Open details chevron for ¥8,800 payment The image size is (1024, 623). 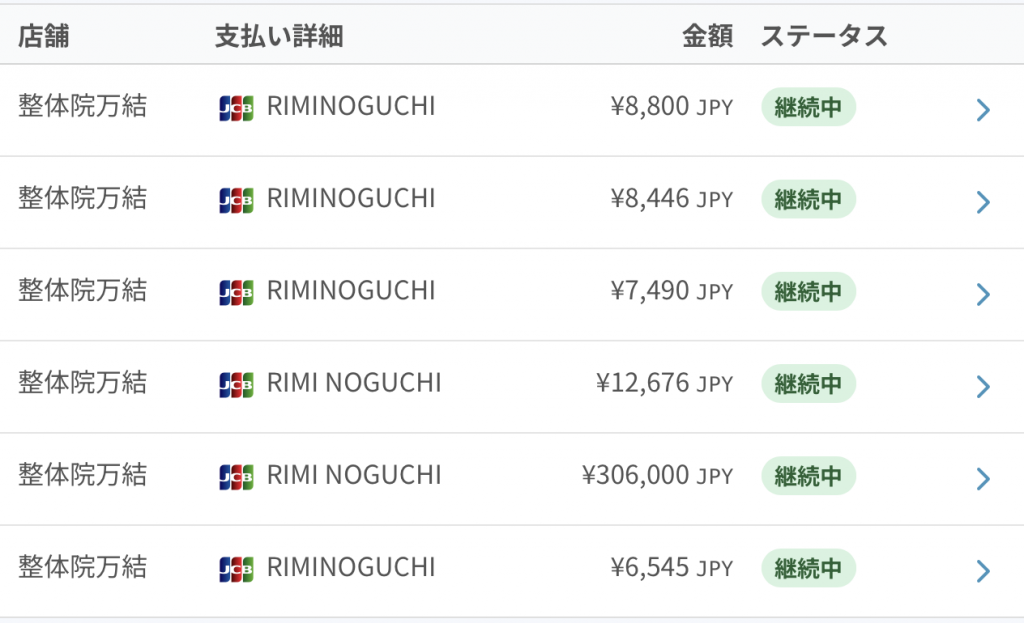pos(984,110)
